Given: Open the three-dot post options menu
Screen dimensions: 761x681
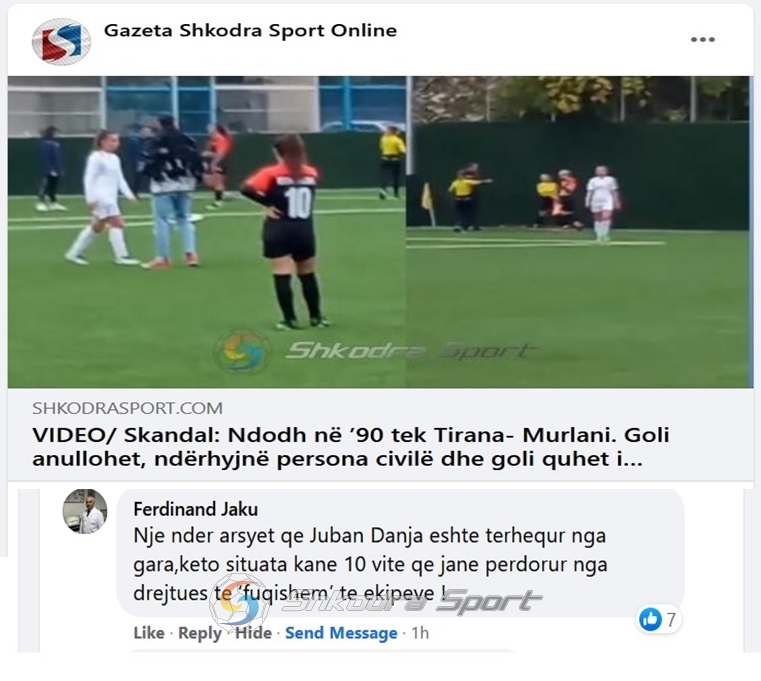Looking at the screenshot, I should [702, 39].
